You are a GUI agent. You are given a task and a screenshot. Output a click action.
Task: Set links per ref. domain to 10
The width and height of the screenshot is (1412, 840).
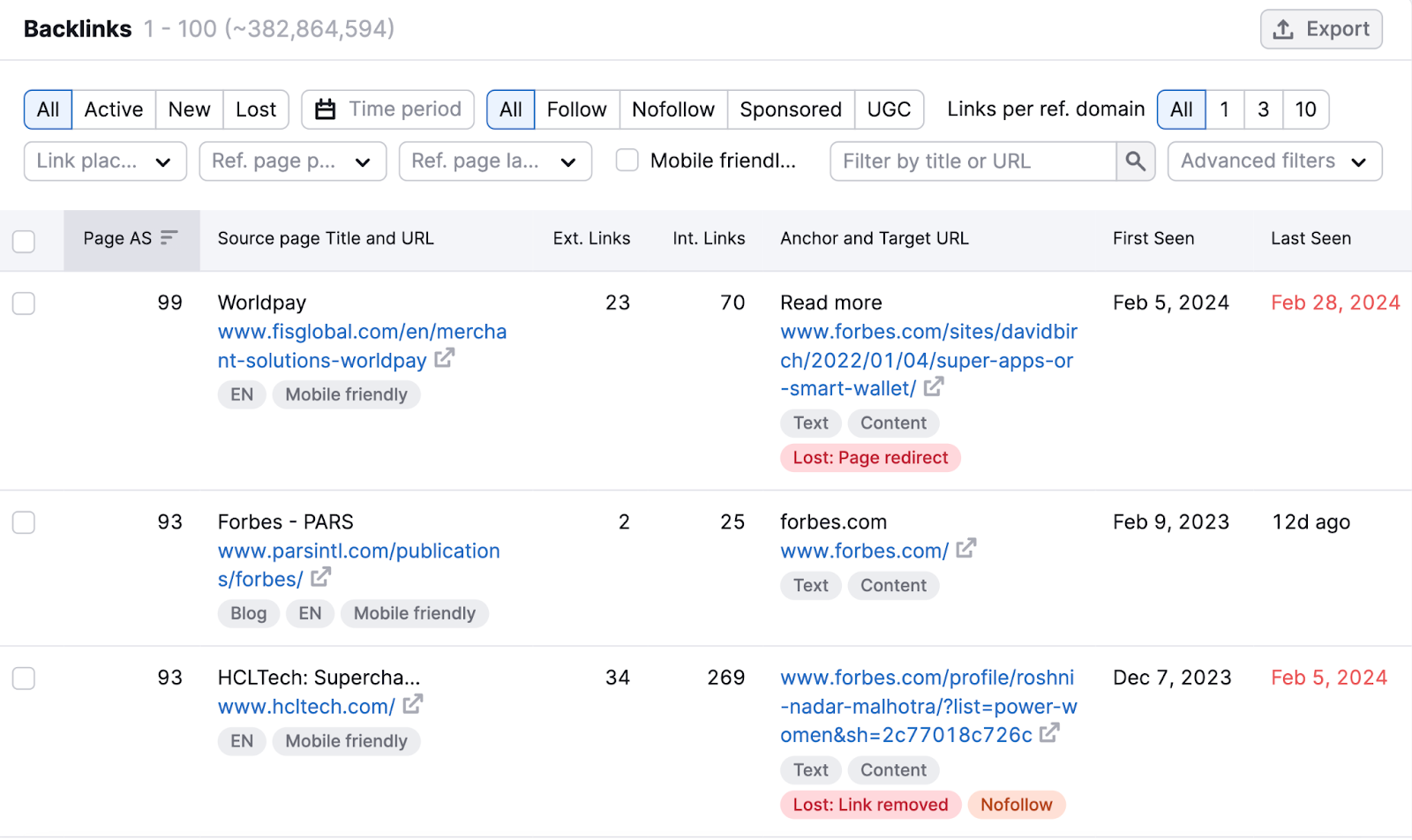click(1306, 109)
